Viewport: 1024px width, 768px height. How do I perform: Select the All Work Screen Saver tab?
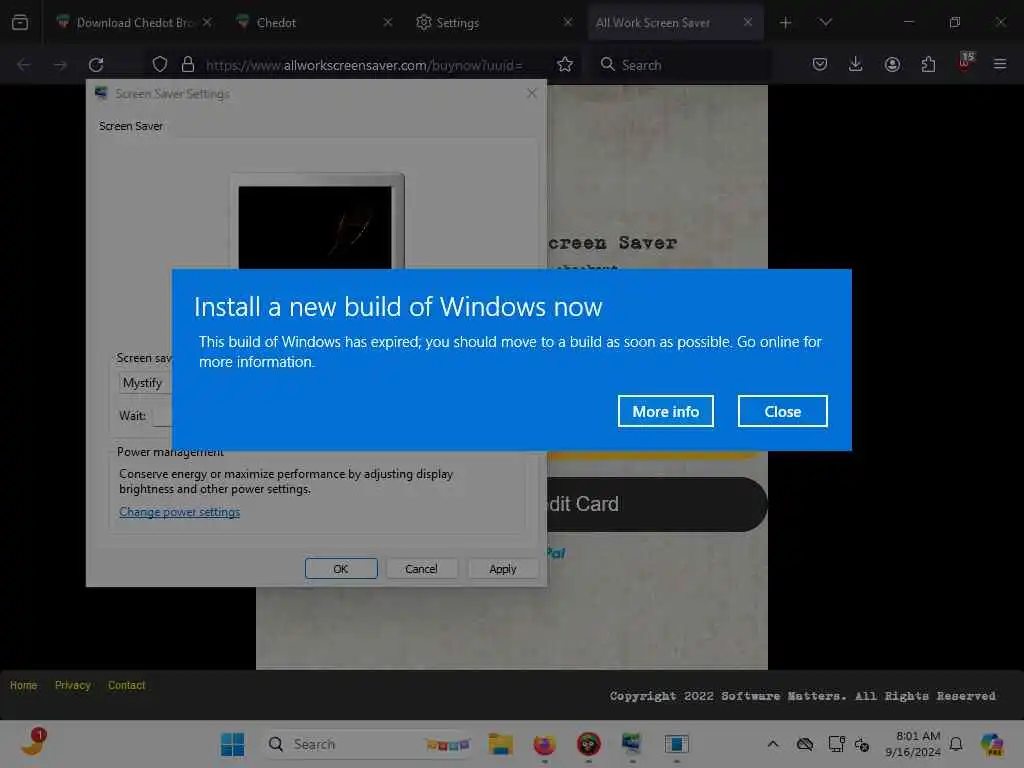[x=675, y=23]
